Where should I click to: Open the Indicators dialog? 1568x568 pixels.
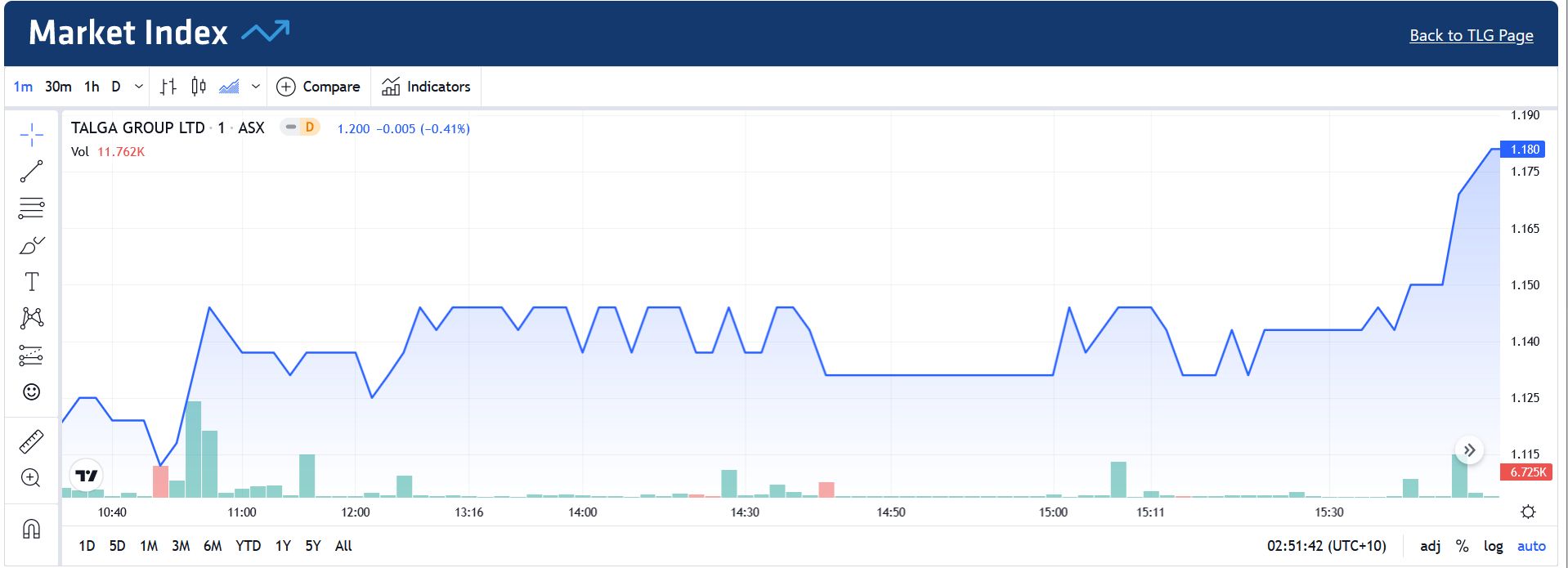pos(426,87)
